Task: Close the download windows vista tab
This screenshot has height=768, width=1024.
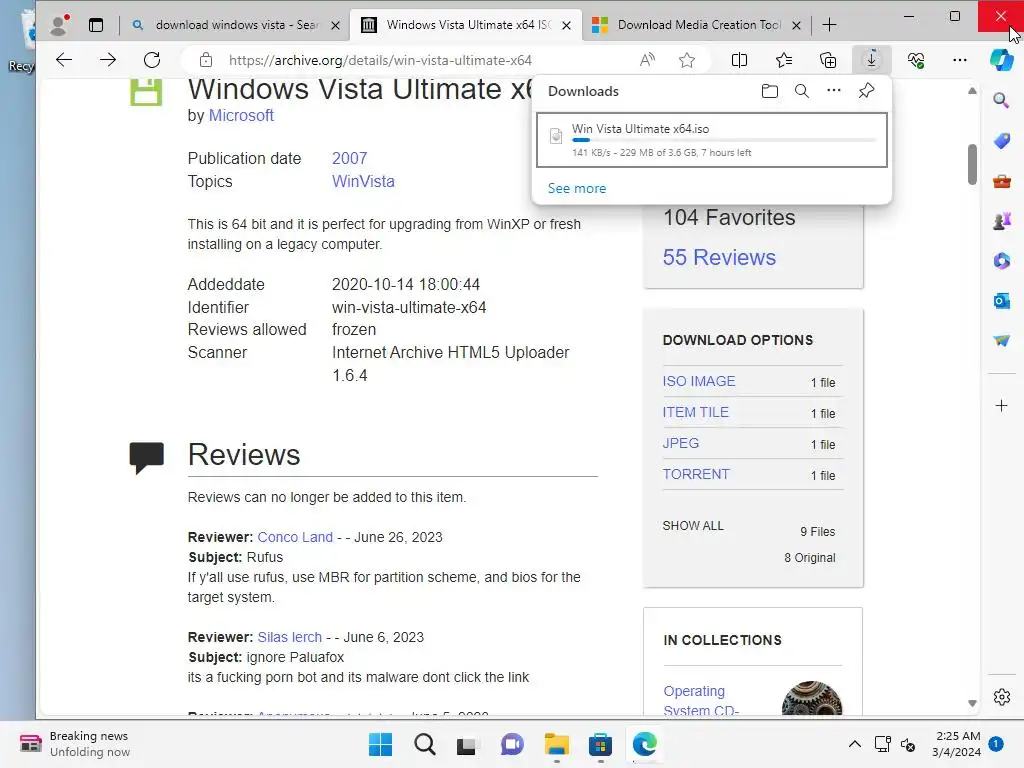Action: 335,25
